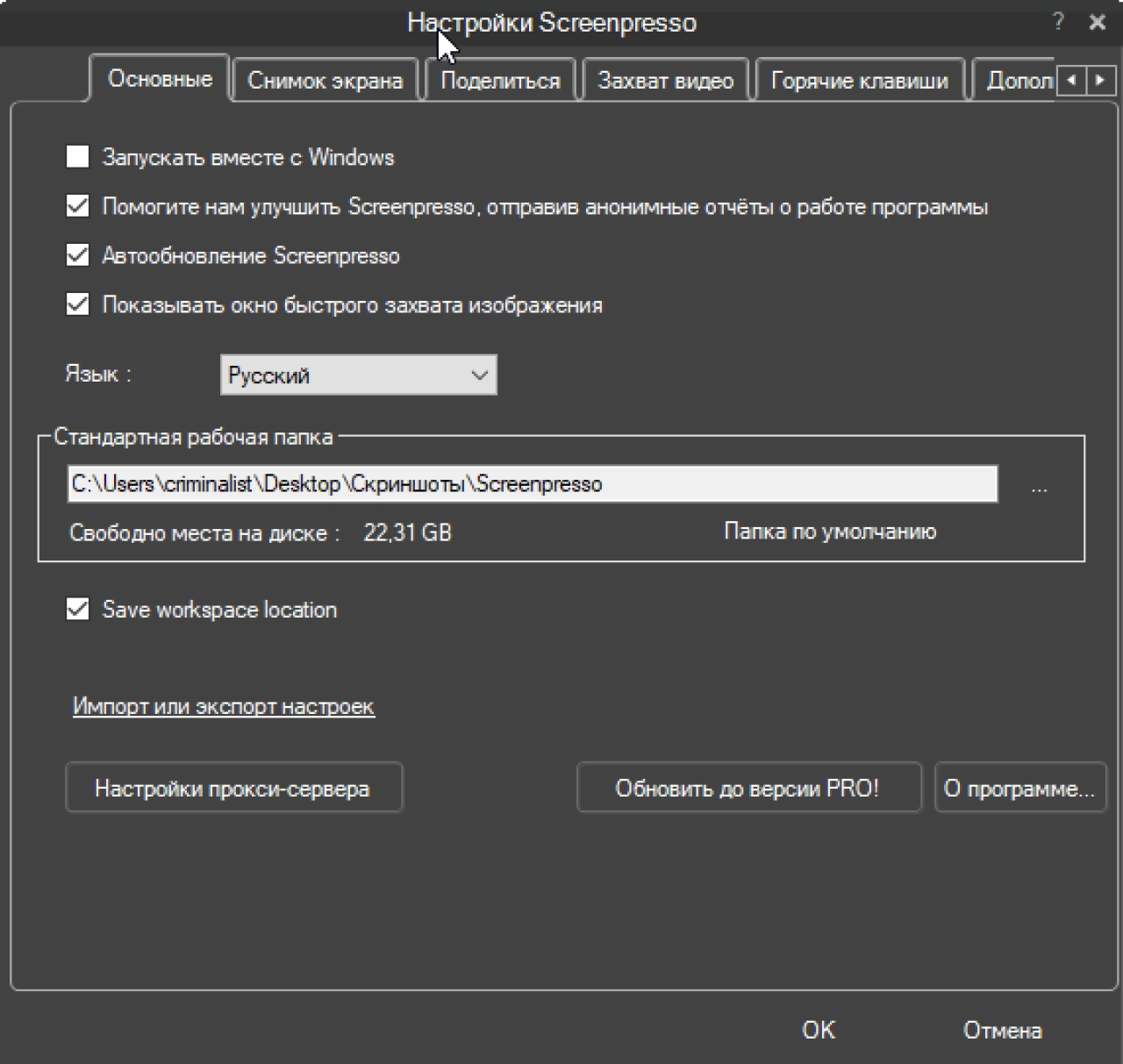Click the 'Настройки Screenpresso' window title
The image size is (1123, 1064).
[x=552, y=23]
